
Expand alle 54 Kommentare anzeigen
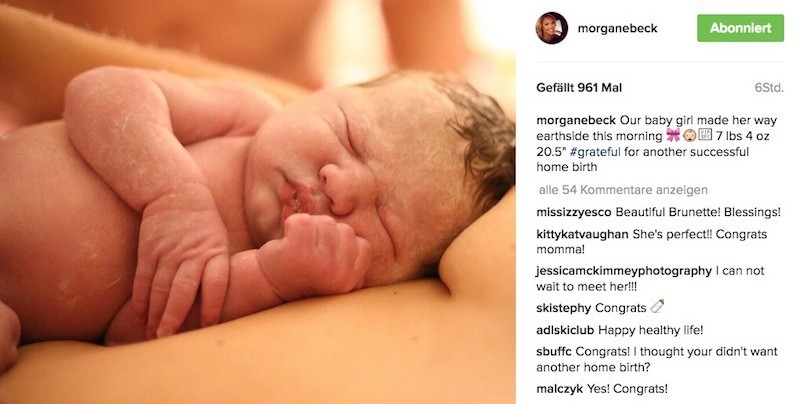pyautogui.click(x=623, y=190)
